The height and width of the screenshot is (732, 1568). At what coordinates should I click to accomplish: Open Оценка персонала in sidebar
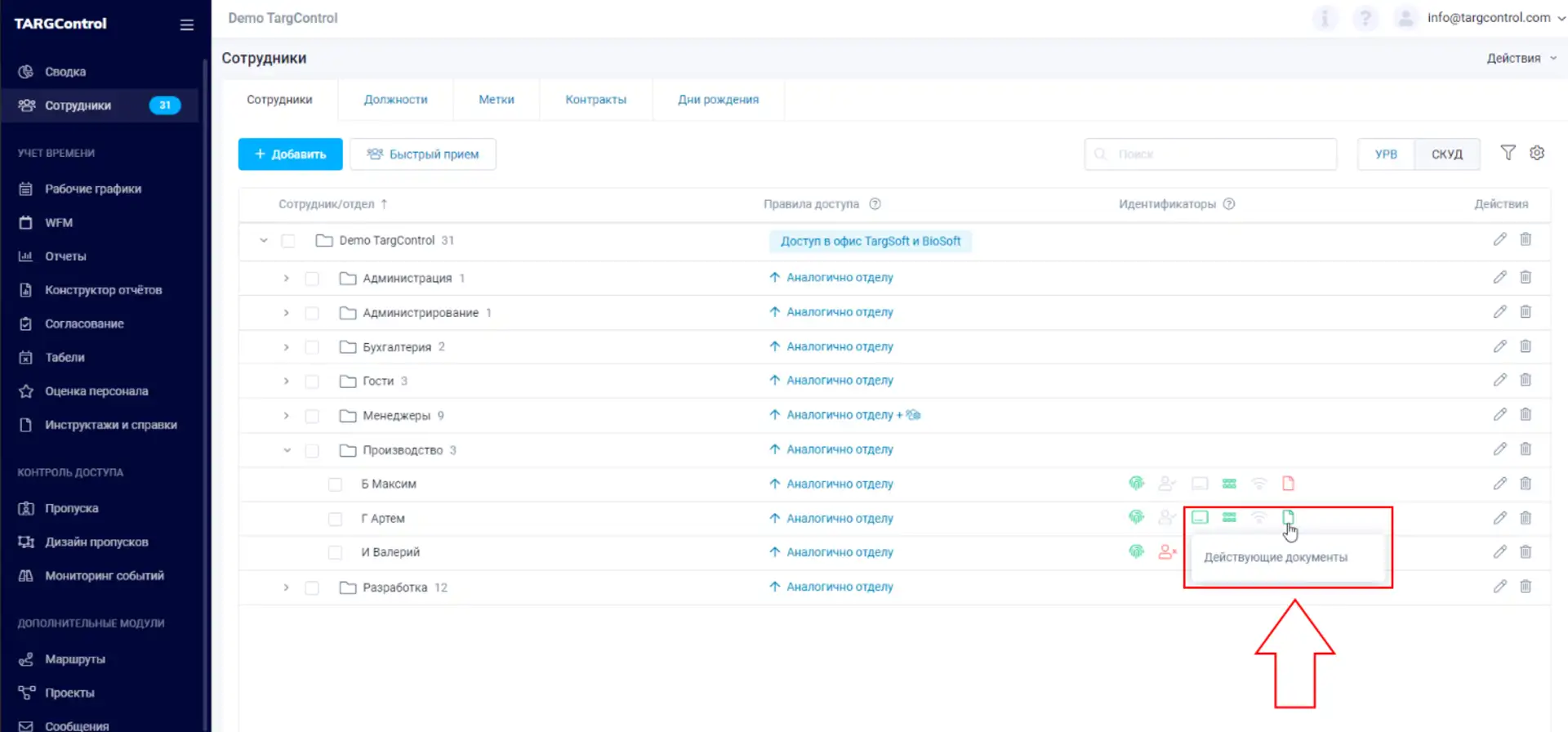click(96, 391)
